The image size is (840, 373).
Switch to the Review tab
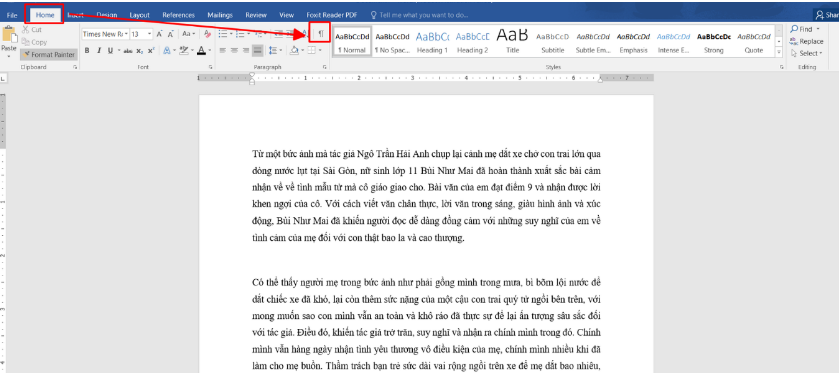[256, 15]
